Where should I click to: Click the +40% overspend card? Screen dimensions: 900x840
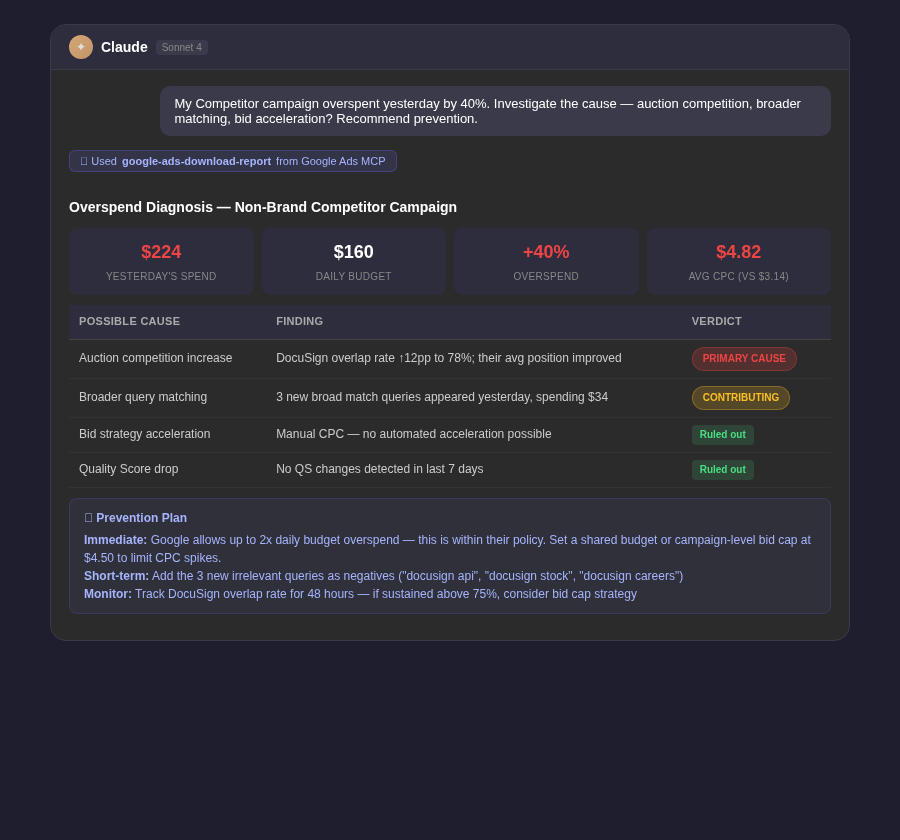click(546, 262)
